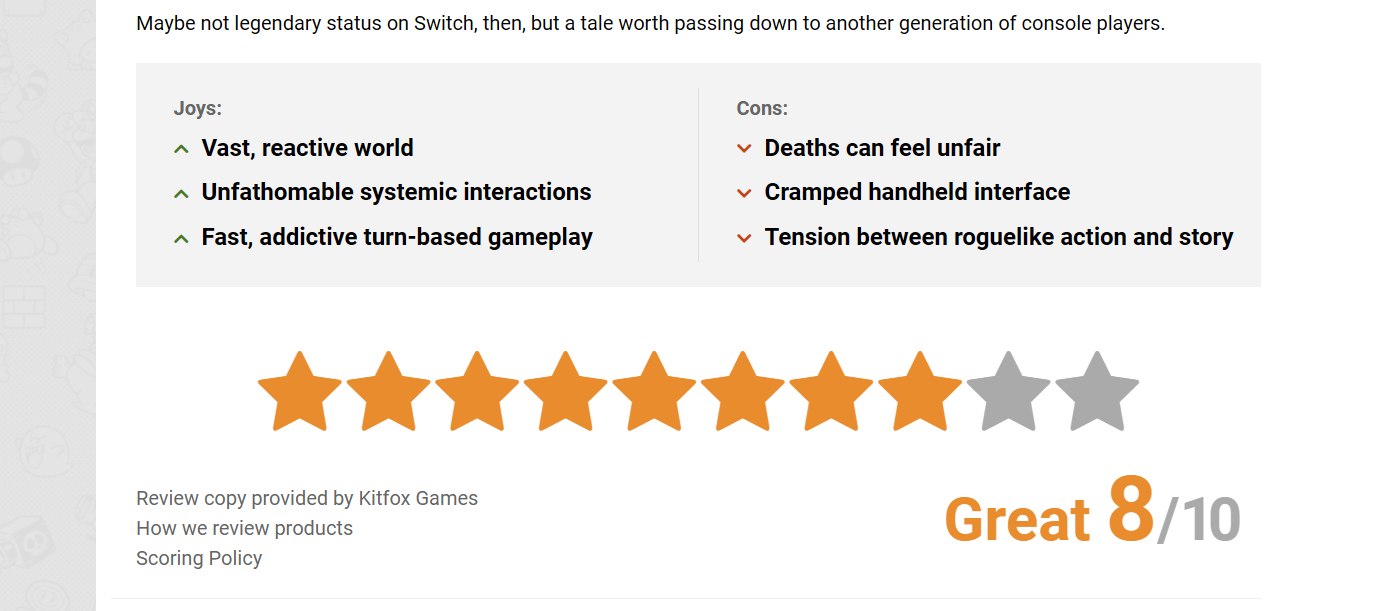Click green chevron beside 'Fast, addictive turn-based gameplay'
Viewport: 1399px width, 611px height.
(181, 238)
